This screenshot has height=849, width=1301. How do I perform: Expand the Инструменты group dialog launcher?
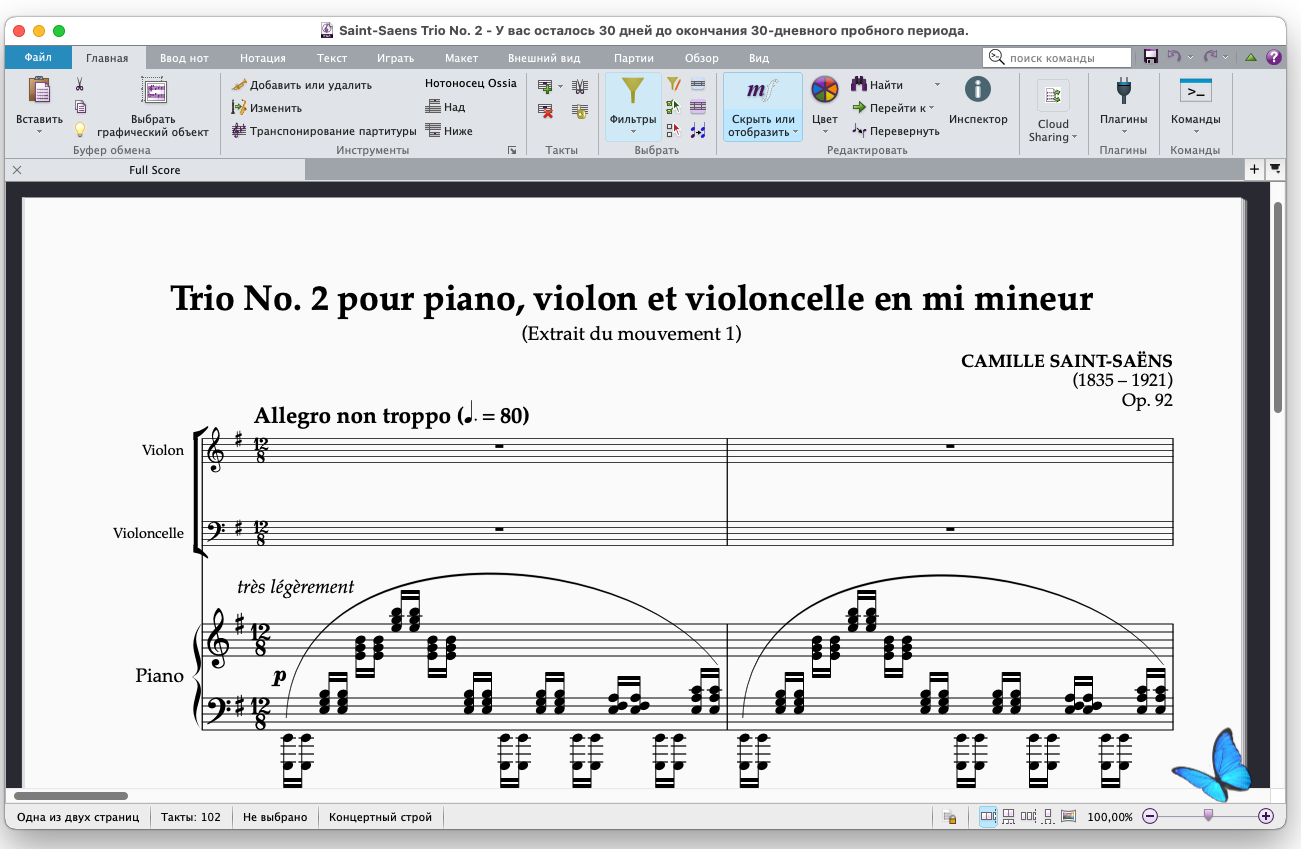click(x=512, y=150)
